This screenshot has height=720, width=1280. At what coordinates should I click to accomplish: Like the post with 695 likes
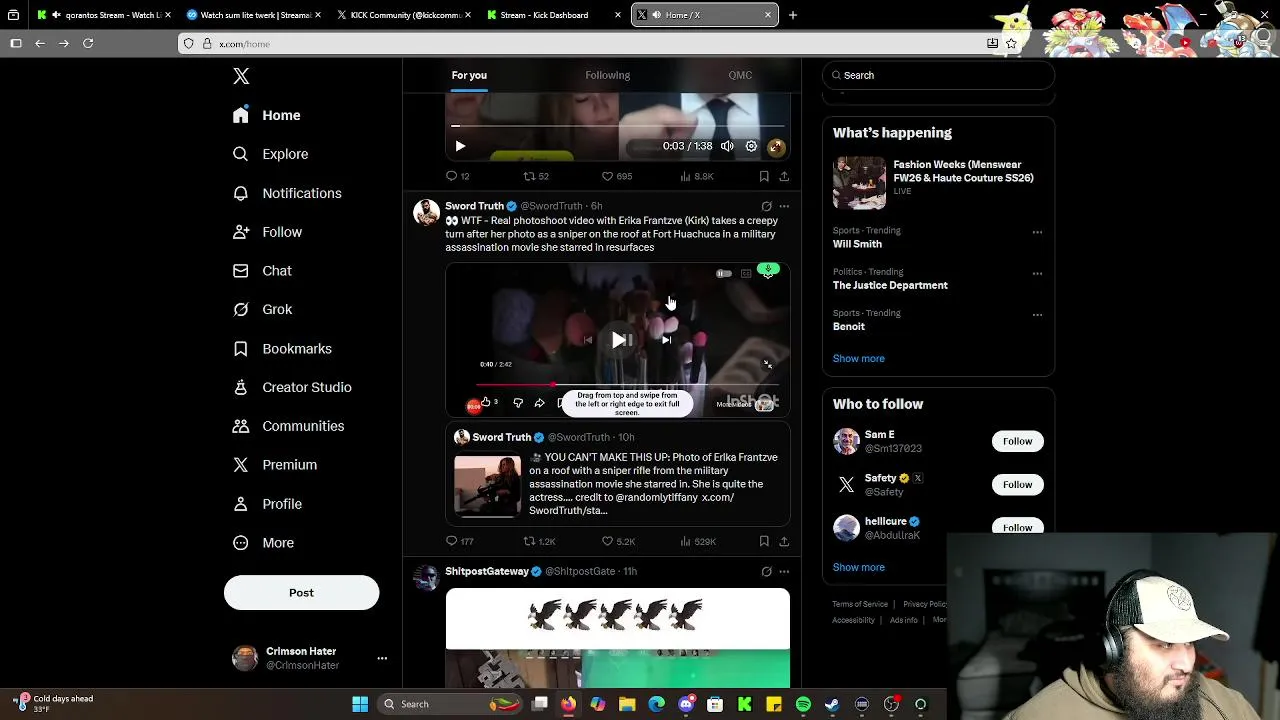tap(616, 176)
